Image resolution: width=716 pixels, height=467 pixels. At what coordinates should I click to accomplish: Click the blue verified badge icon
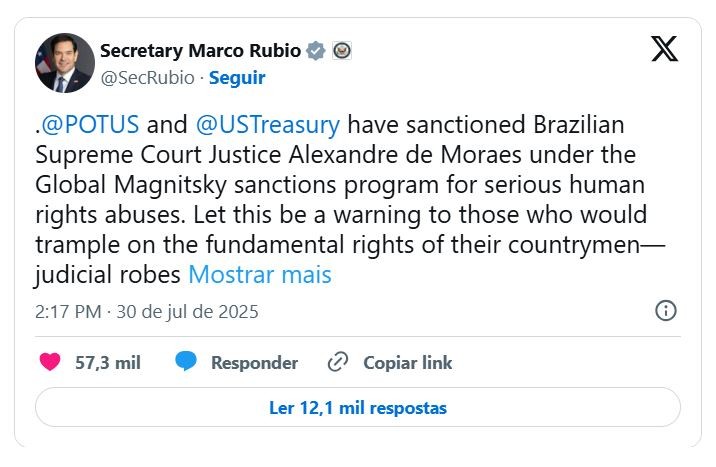316,50
